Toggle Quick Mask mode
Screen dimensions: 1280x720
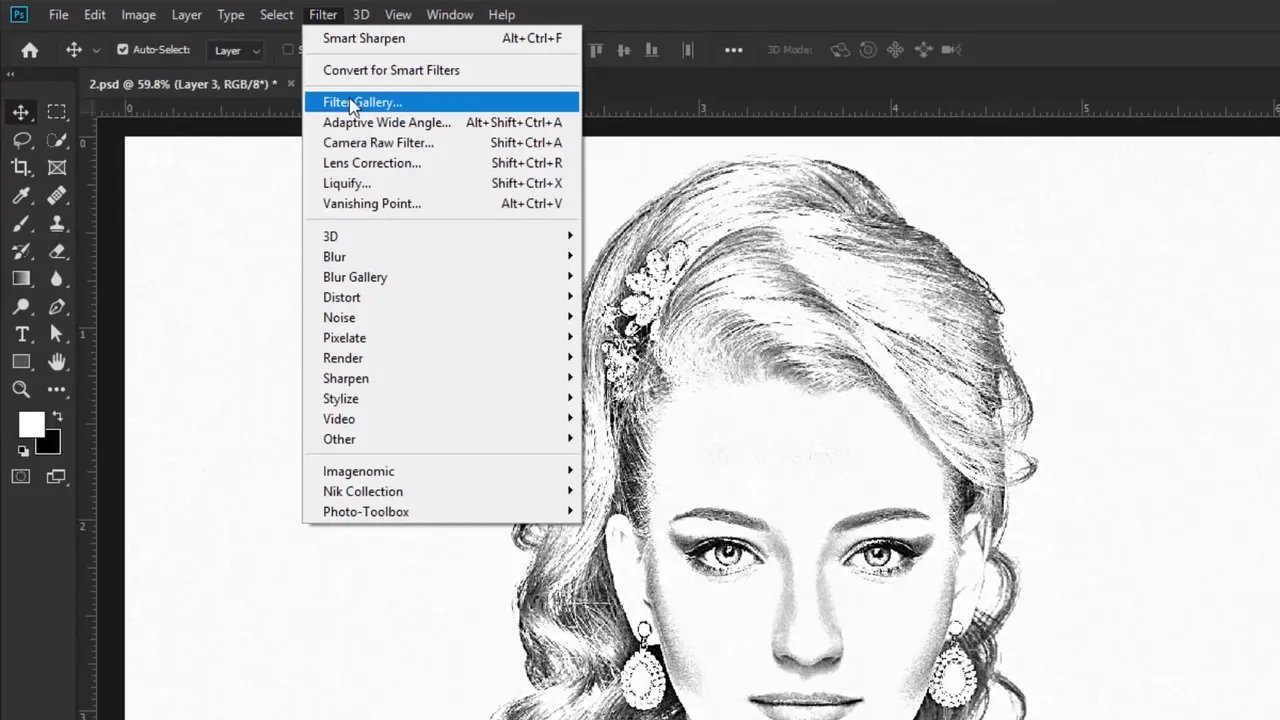pyautogui.click(x=21, y=477)
